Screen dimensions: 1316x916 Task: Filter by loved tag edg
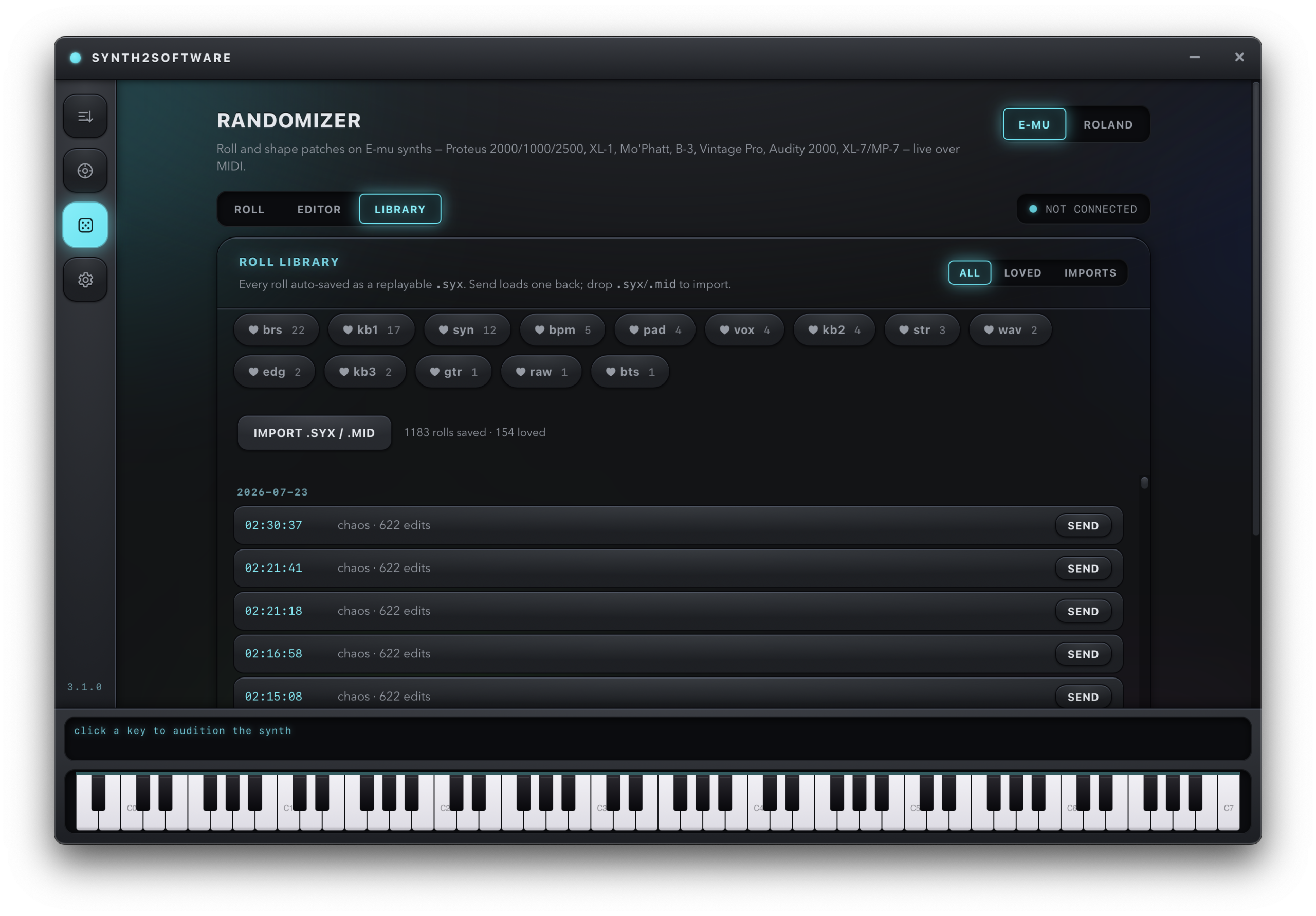point(274,372)
